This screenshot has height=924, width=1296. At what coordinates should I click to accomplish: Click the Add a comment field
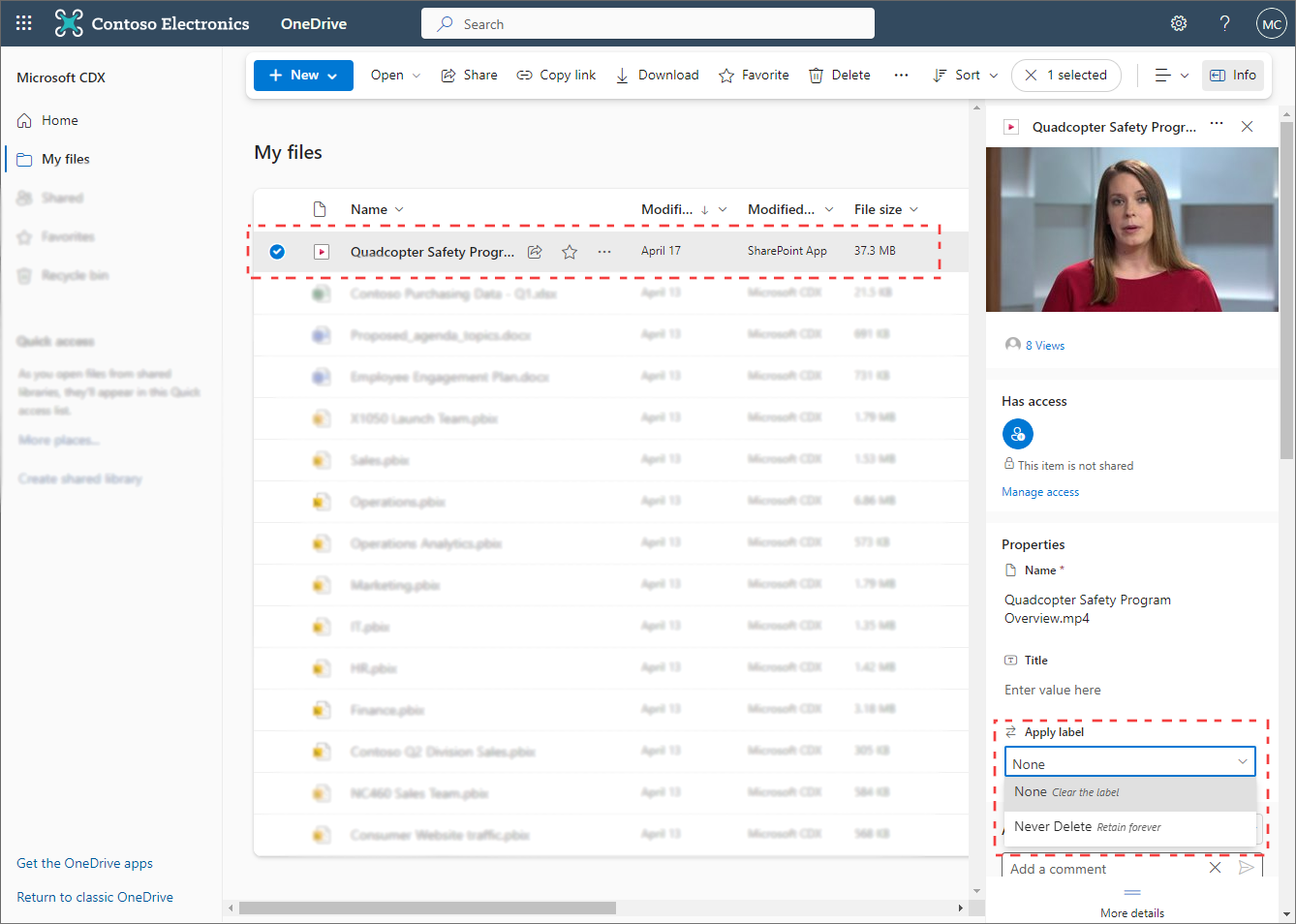pos(1085,869)
